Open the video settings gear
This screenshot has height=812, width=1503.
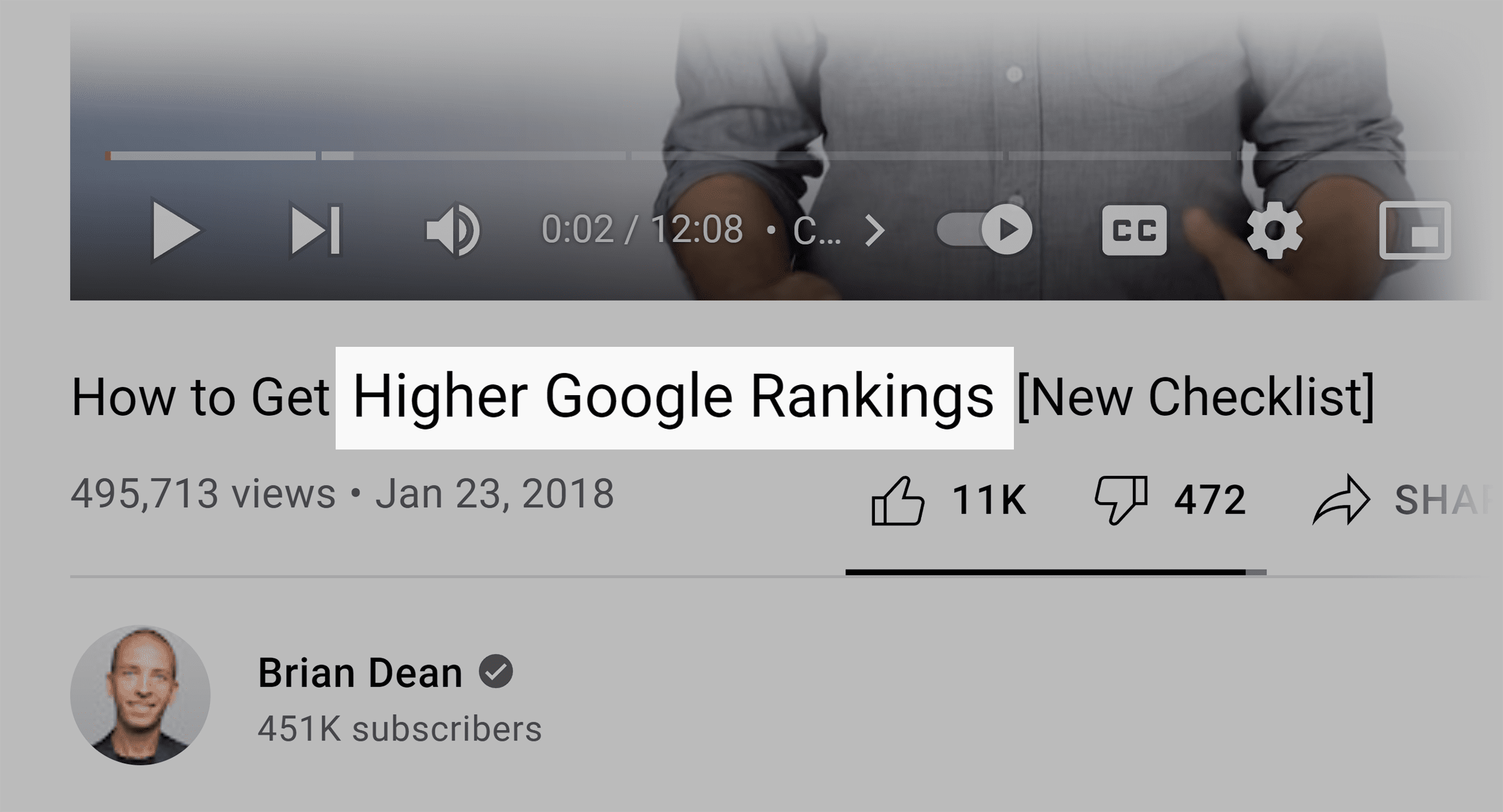tap(1274, 230)
